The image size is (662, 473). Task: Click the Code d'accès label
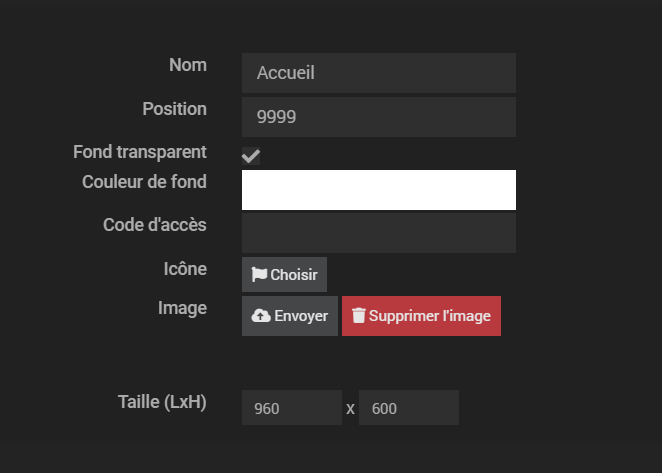coord(155,225)
